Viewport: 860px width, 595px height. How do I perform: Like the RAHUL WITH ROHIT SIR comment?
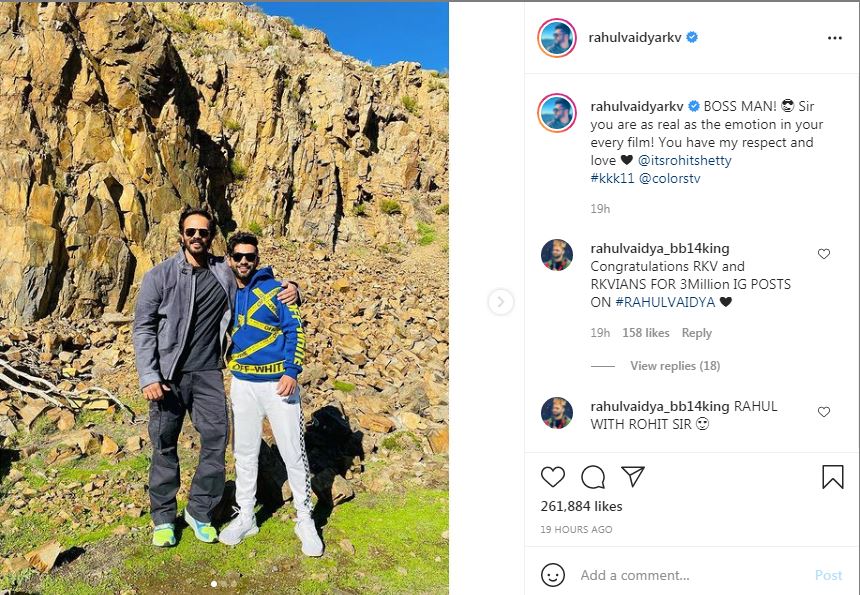coord(824,412)
